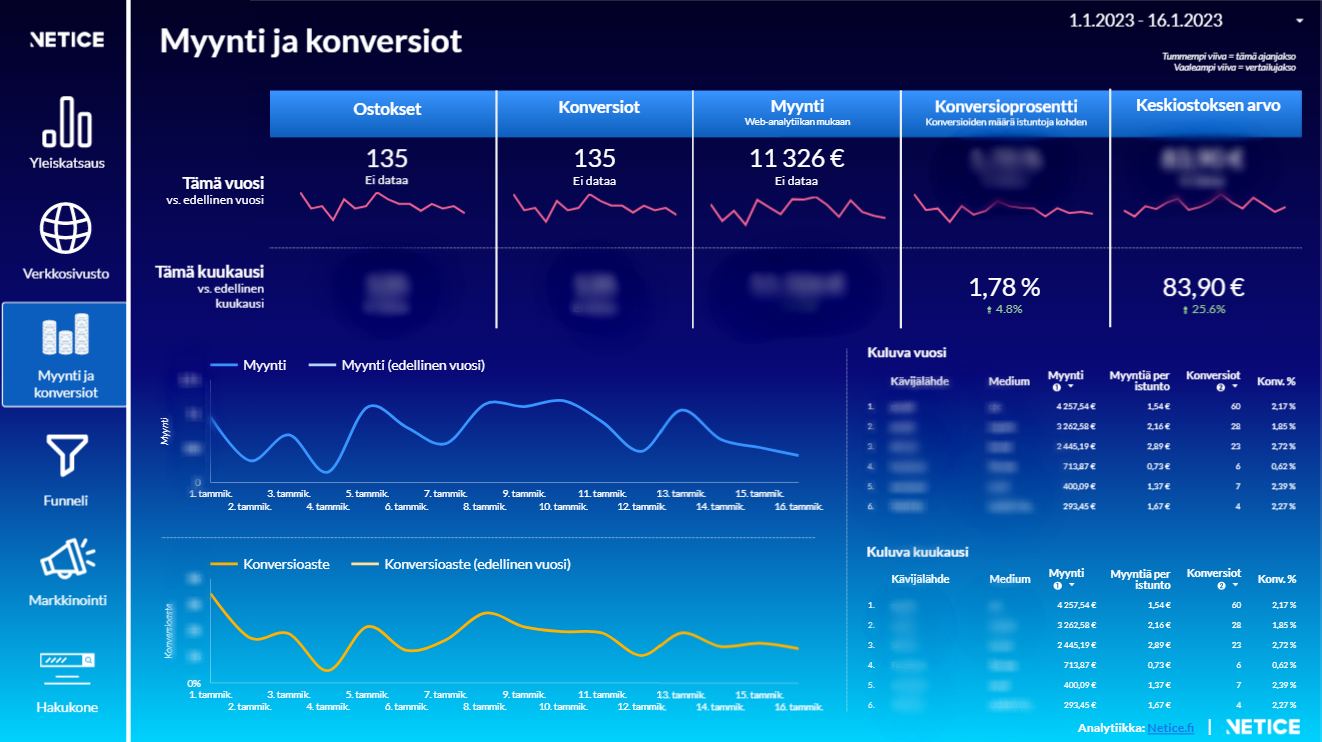Click the Keskiostoksen arvo sparkline
Viewport: 1322px width, 742px height.
pyautogui.click(x=1205, y=204)
